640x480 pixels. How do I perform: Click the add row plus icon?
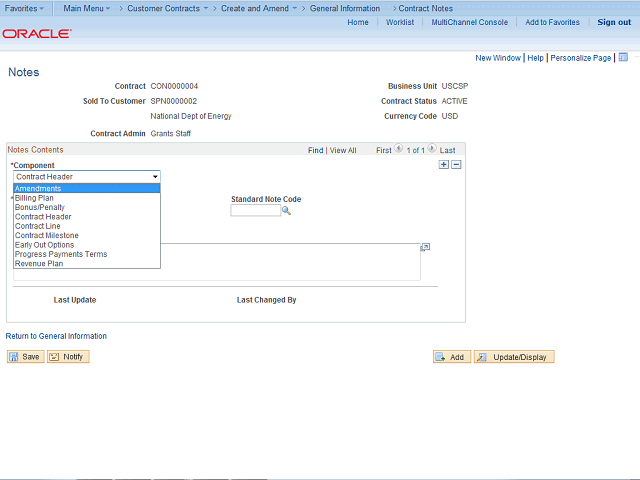pyautogui.click(x=444, y=165)
